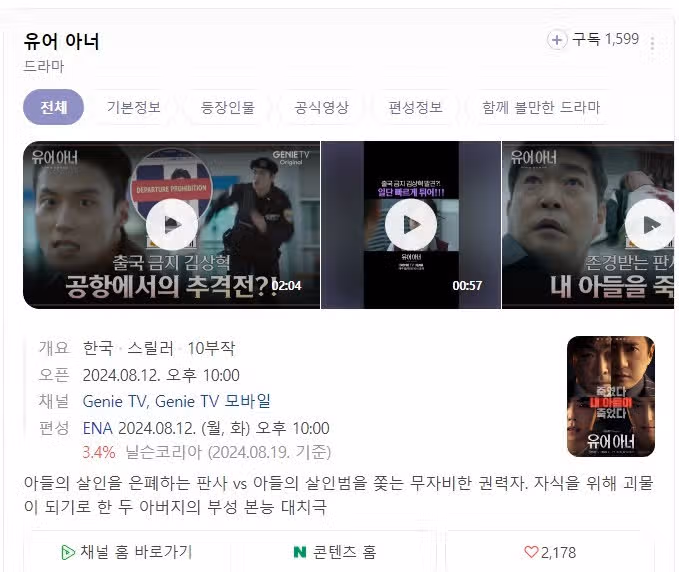Open the Genie TV channel link
679x572 pixels.
114,401
